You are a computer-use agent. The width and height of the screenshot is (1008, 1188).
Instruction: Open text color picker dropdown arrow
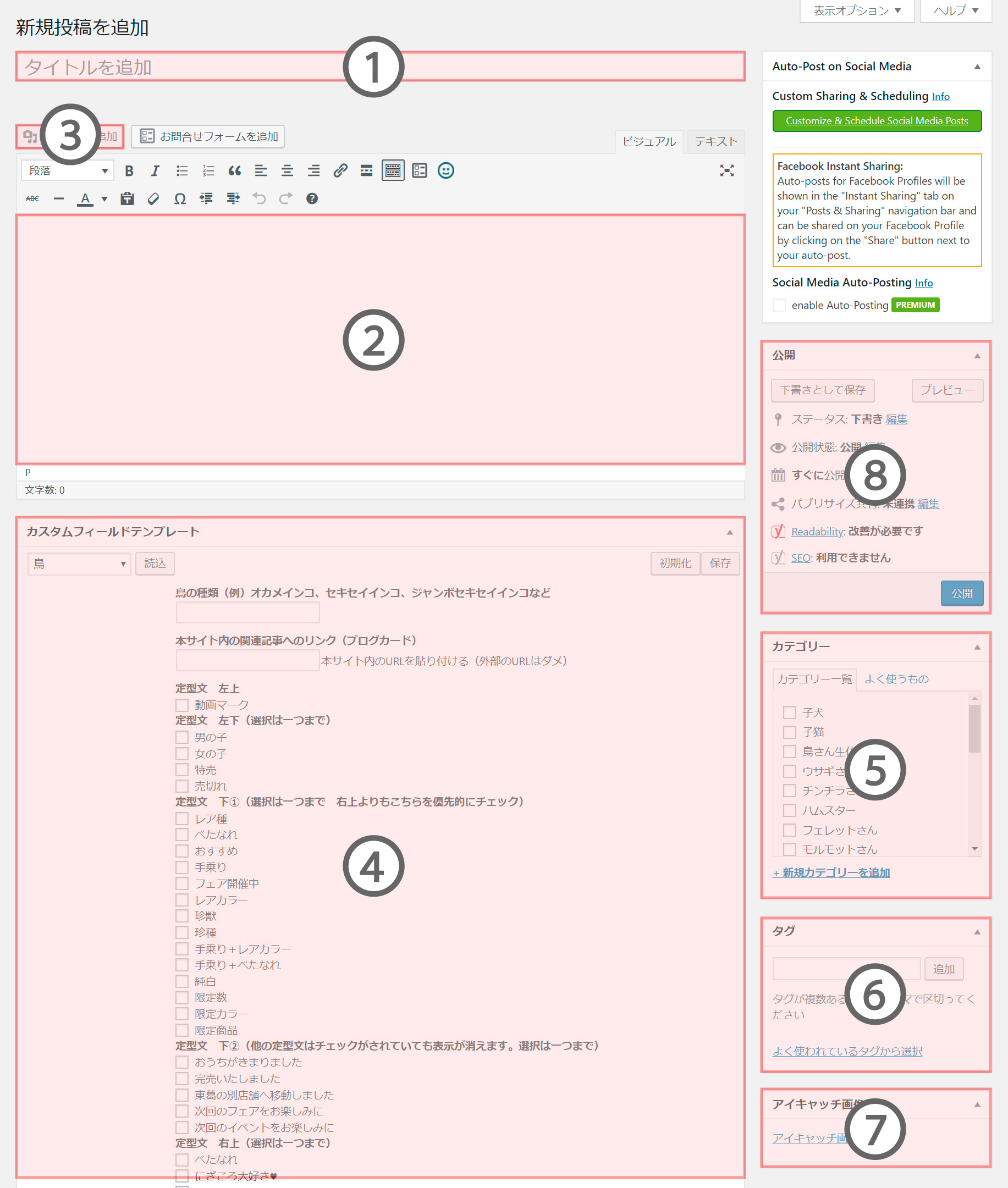104,199
